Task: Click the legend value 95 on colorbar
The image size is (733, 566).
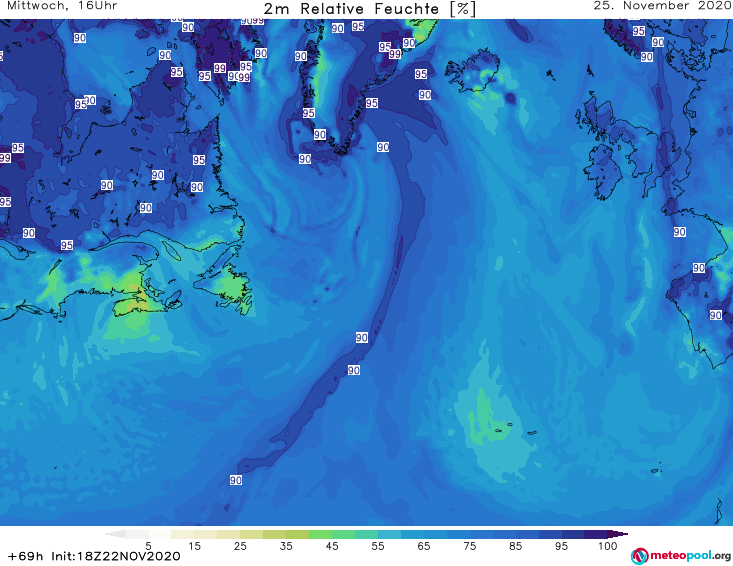Action: [561, 546]
